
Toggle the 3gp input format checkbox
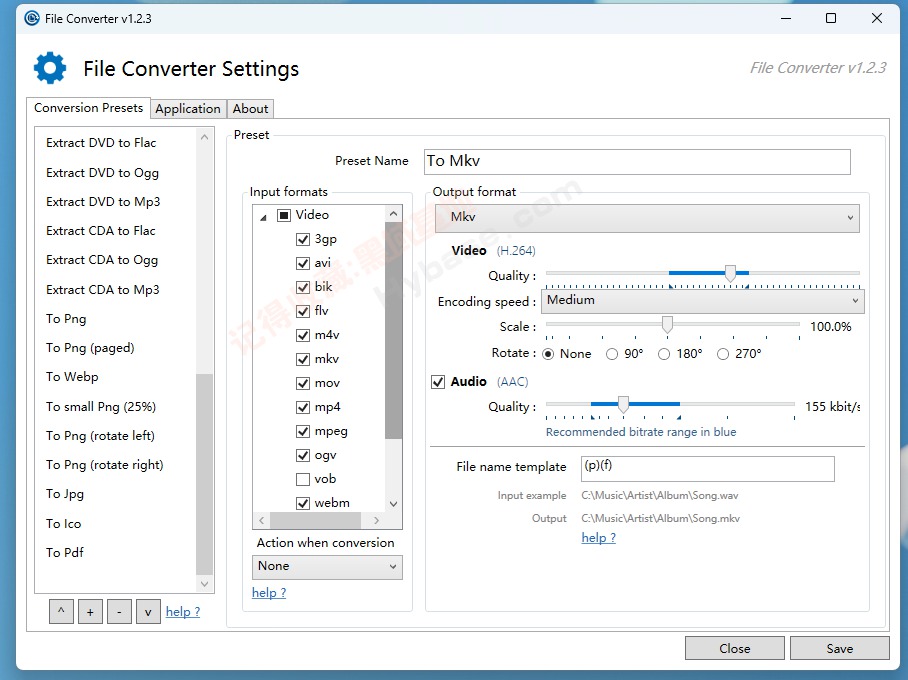tap(303, 239)
